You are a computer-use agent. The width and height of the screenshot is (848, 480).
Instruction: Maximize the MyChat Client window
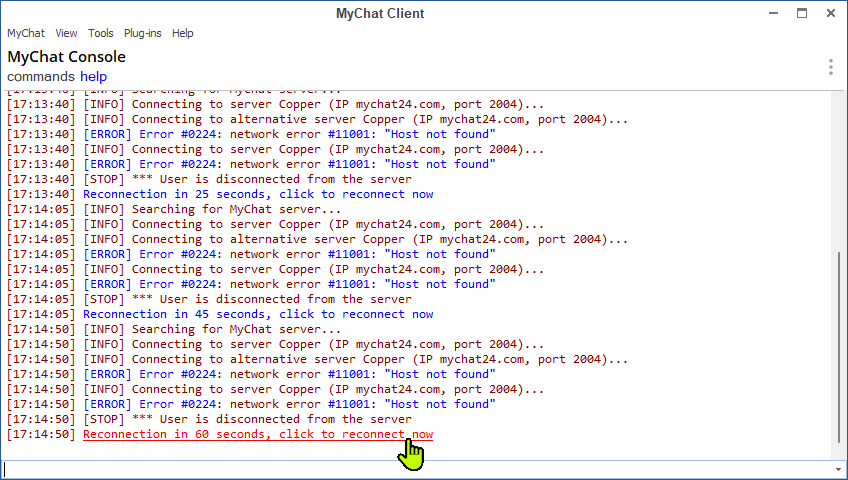click(x=802, y=13)
